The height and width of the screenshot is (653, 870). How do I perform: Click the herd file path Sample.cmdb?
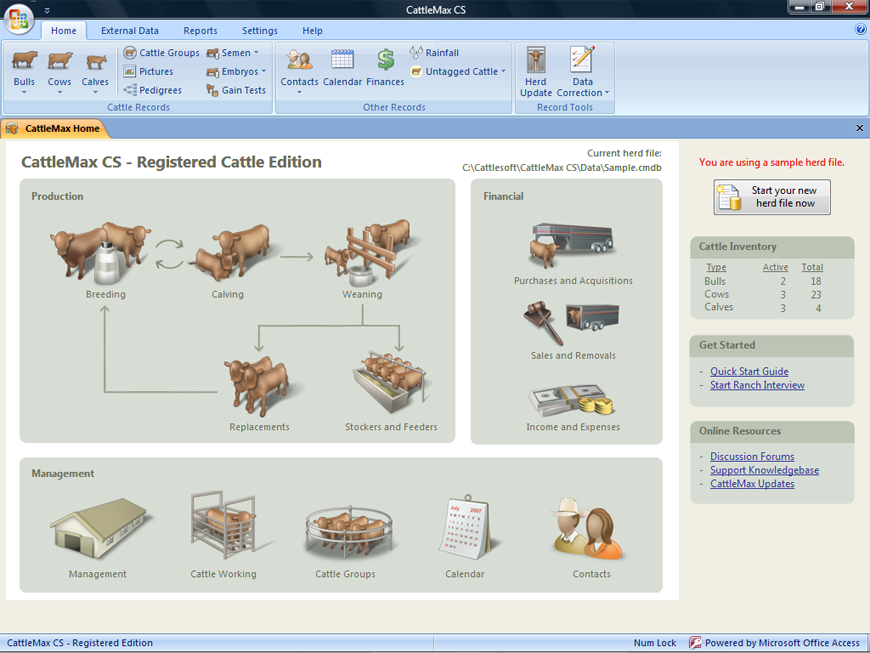click(x=562, y=168)
